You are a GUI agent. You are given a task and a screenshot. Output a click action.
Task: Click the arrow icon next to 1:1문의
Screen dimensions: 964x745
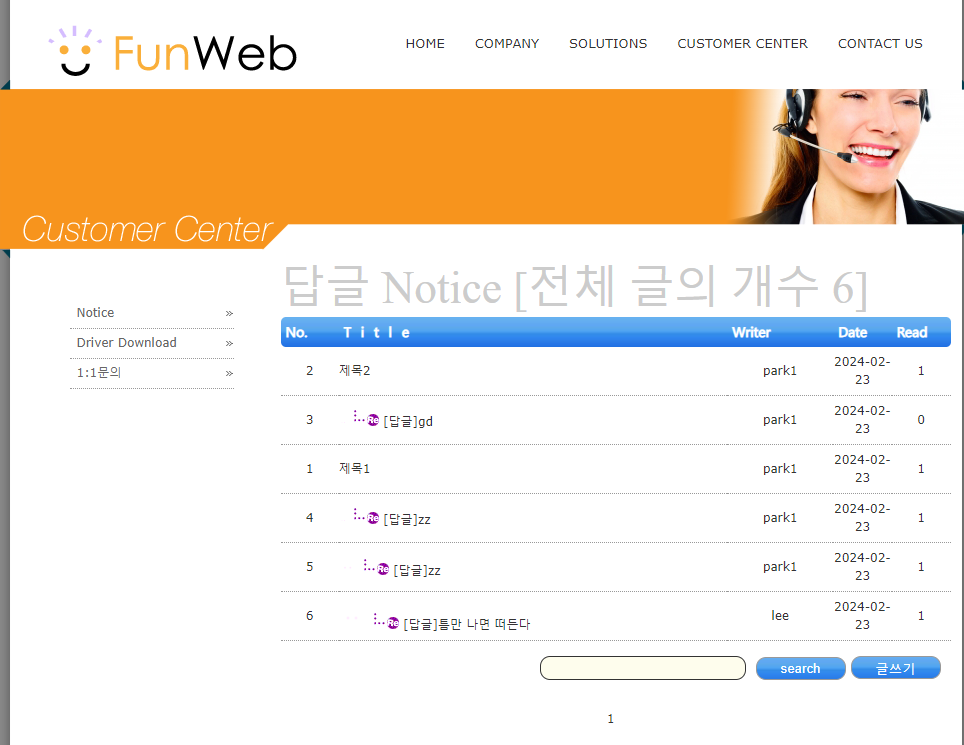[229, 373]
